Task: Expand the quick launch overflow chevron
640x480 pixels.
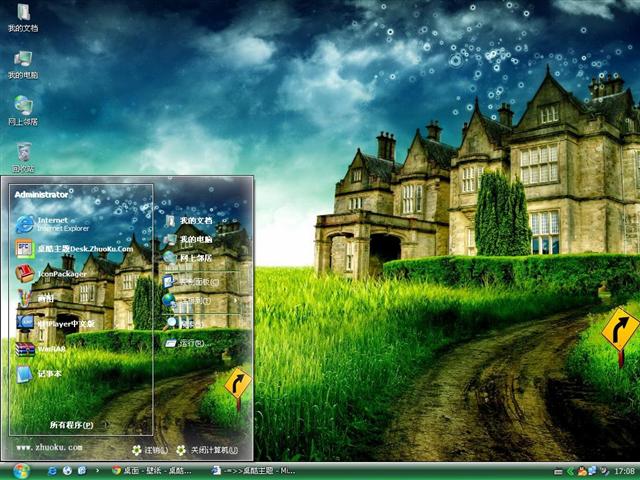Action: (97, 471)
